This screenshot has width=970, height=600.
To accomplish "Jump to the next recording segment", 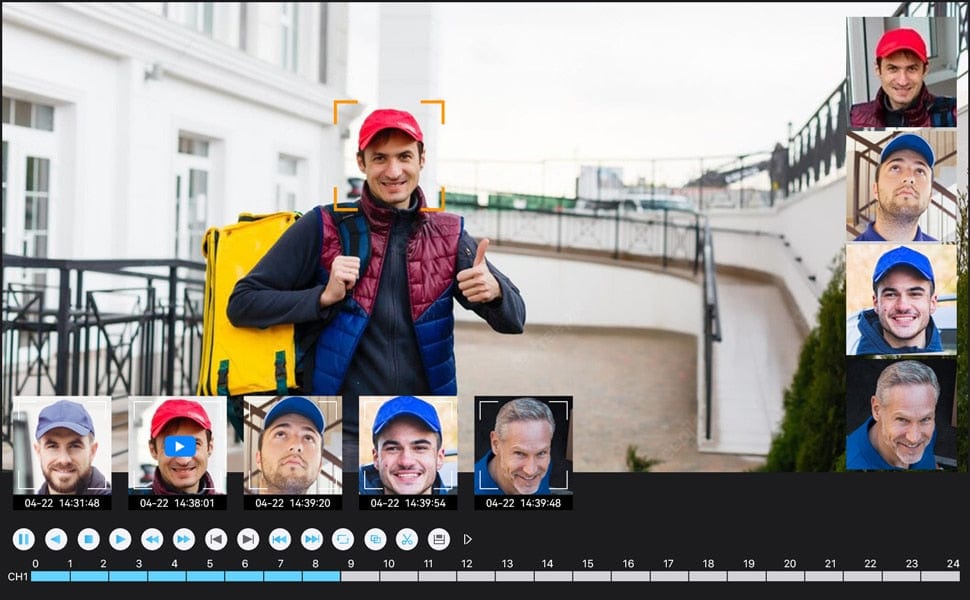I will pyautogui.click(x=312, y=539).
